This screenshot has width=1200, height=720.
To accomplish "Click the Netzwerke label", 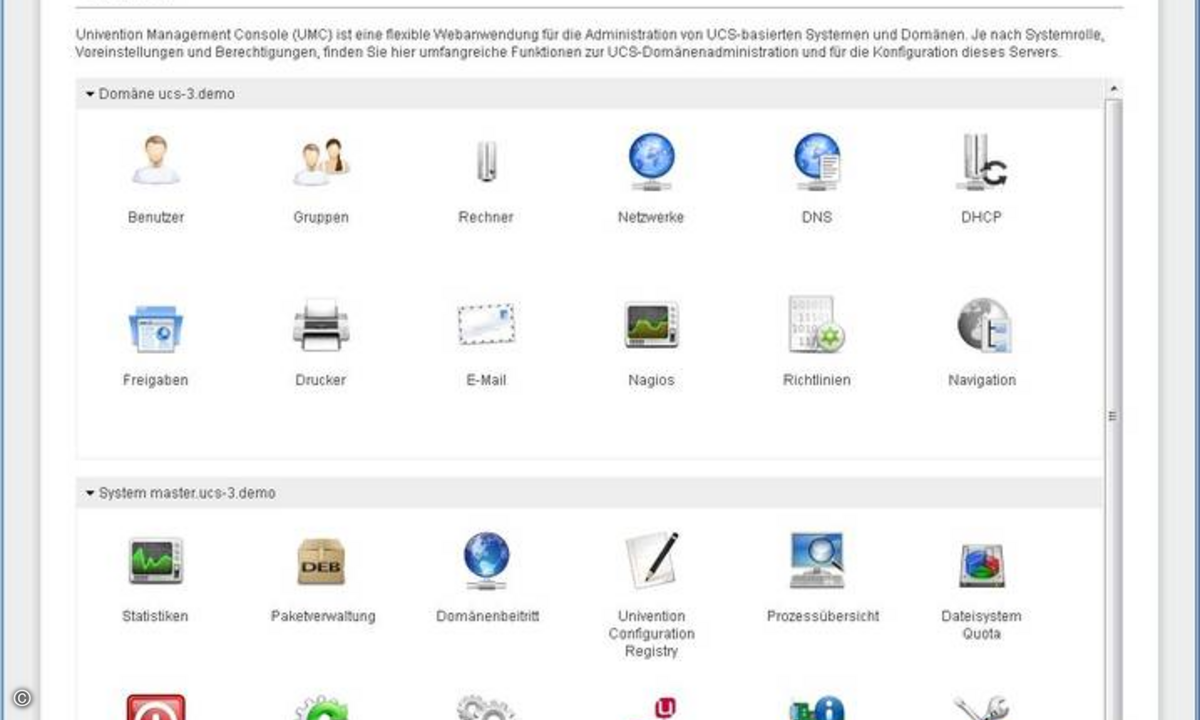I will [651, 217].
